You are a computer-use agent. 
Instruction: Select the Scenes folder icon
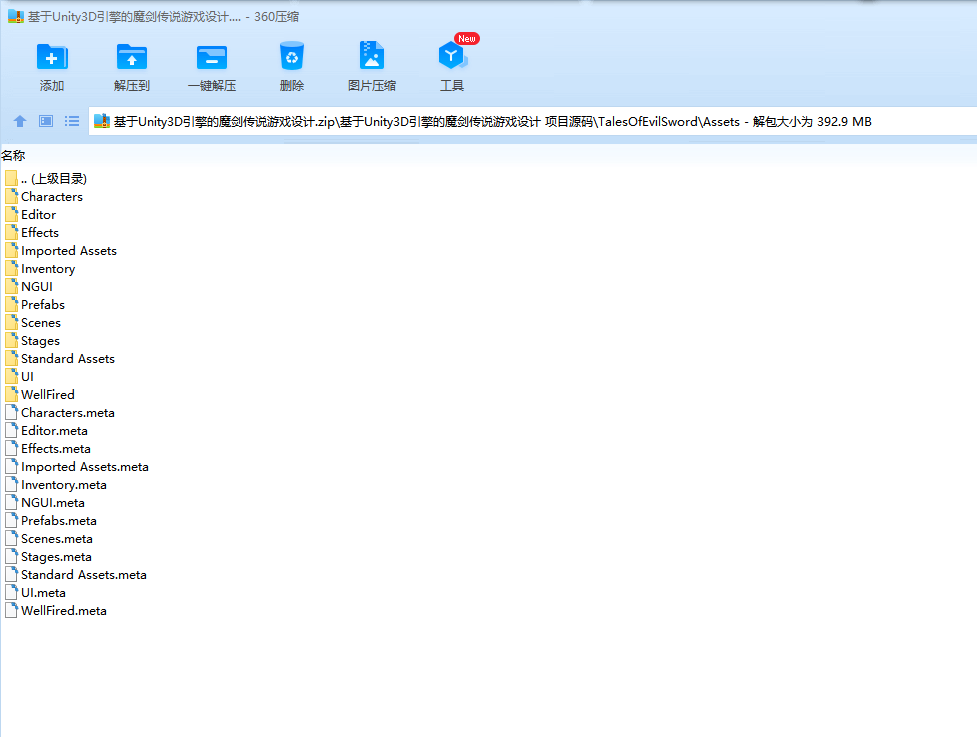(x=11, y=323)
